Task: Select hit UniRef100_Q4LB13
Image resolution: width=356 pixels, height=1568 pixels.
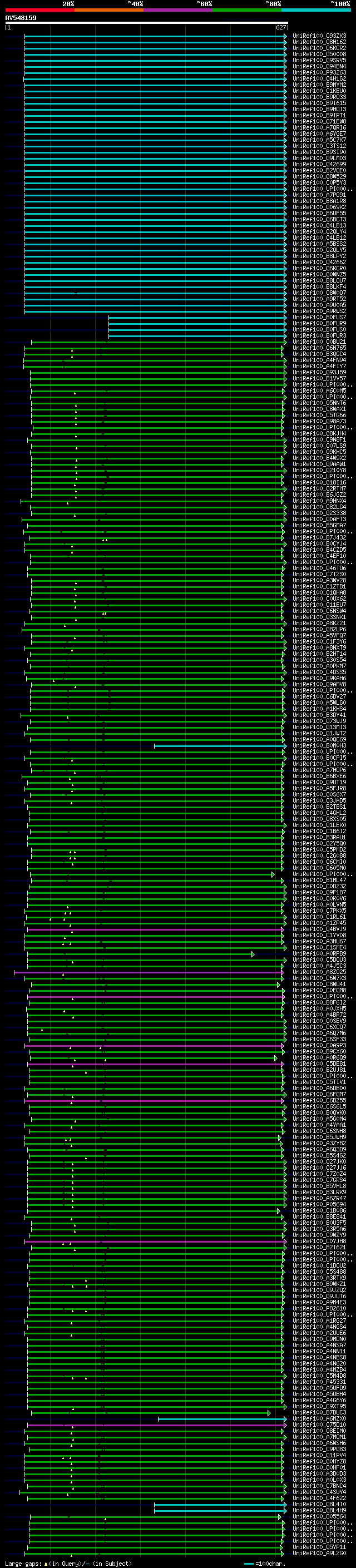Action: click(319, 225)
